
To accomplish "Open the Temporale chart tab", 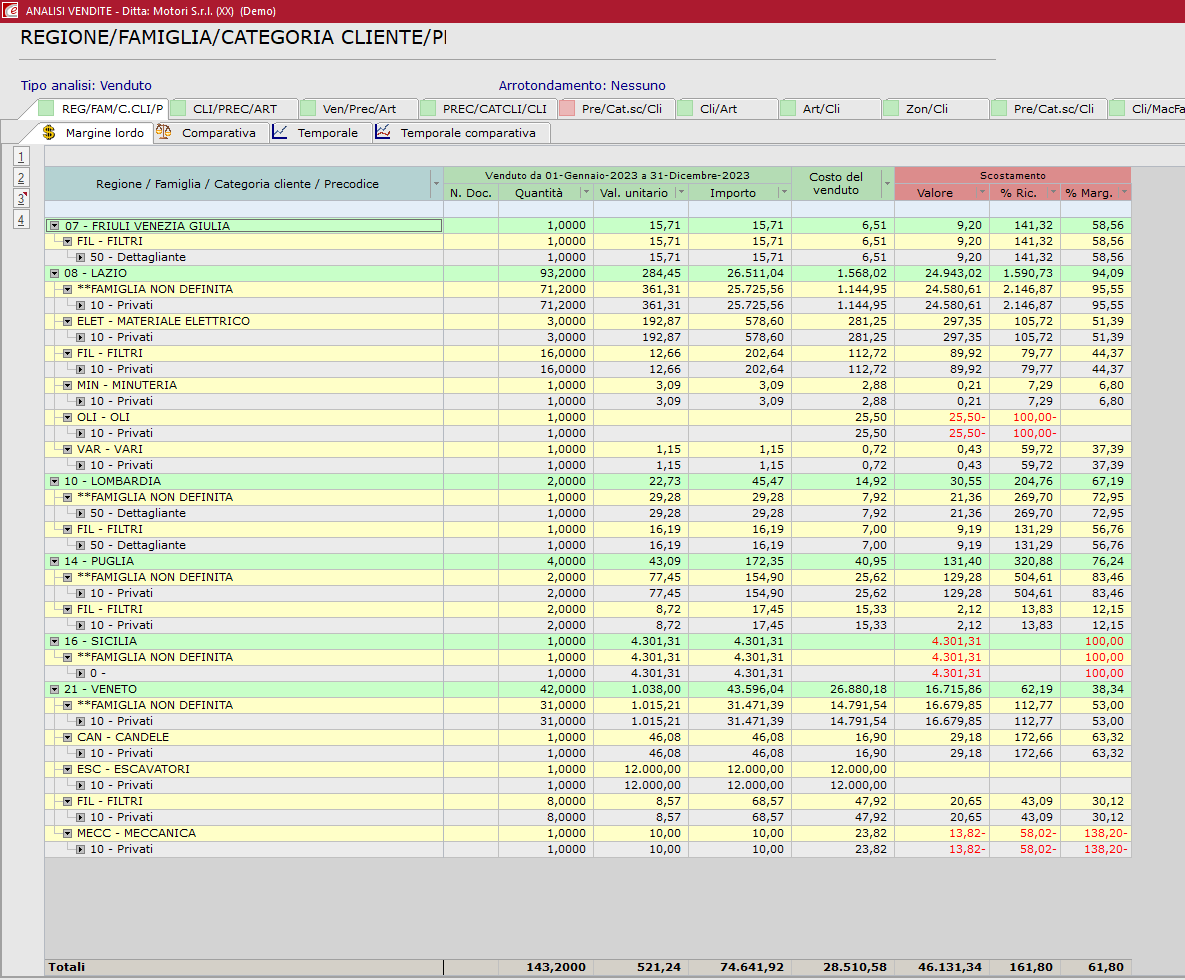I will click(x=326, y=133).
